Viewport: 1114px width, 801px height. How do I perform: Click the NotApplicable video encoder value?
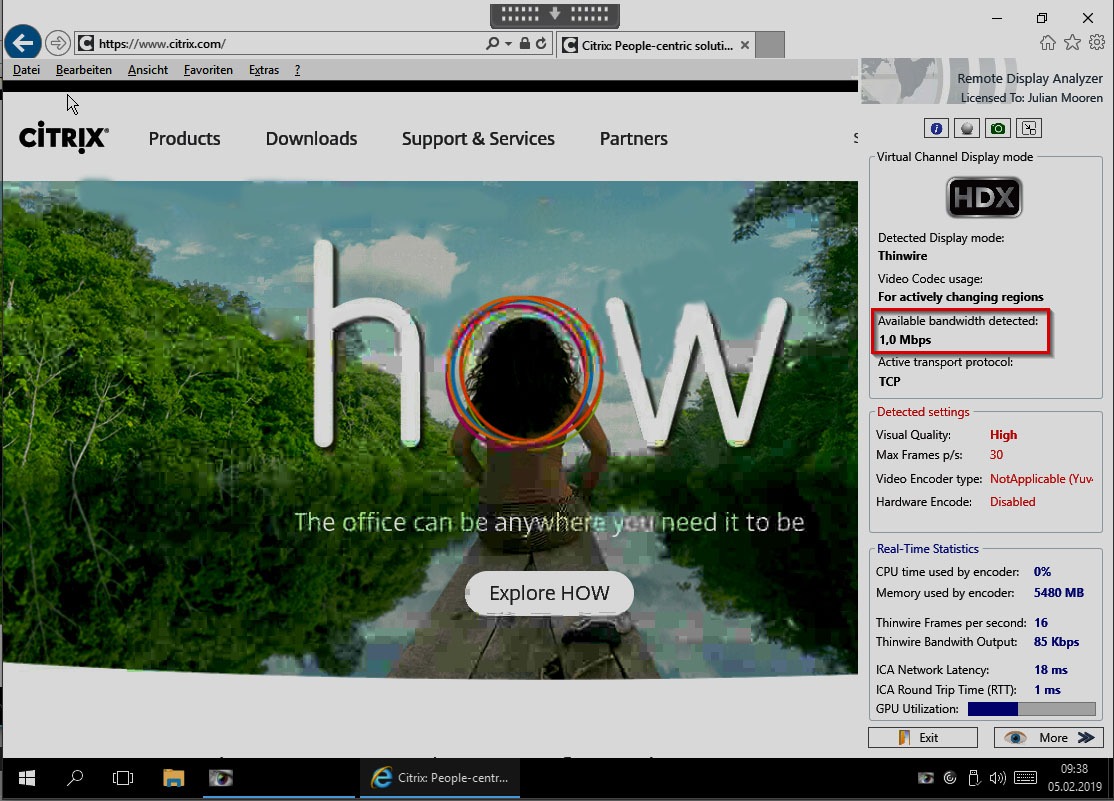tap(1042, 479)
